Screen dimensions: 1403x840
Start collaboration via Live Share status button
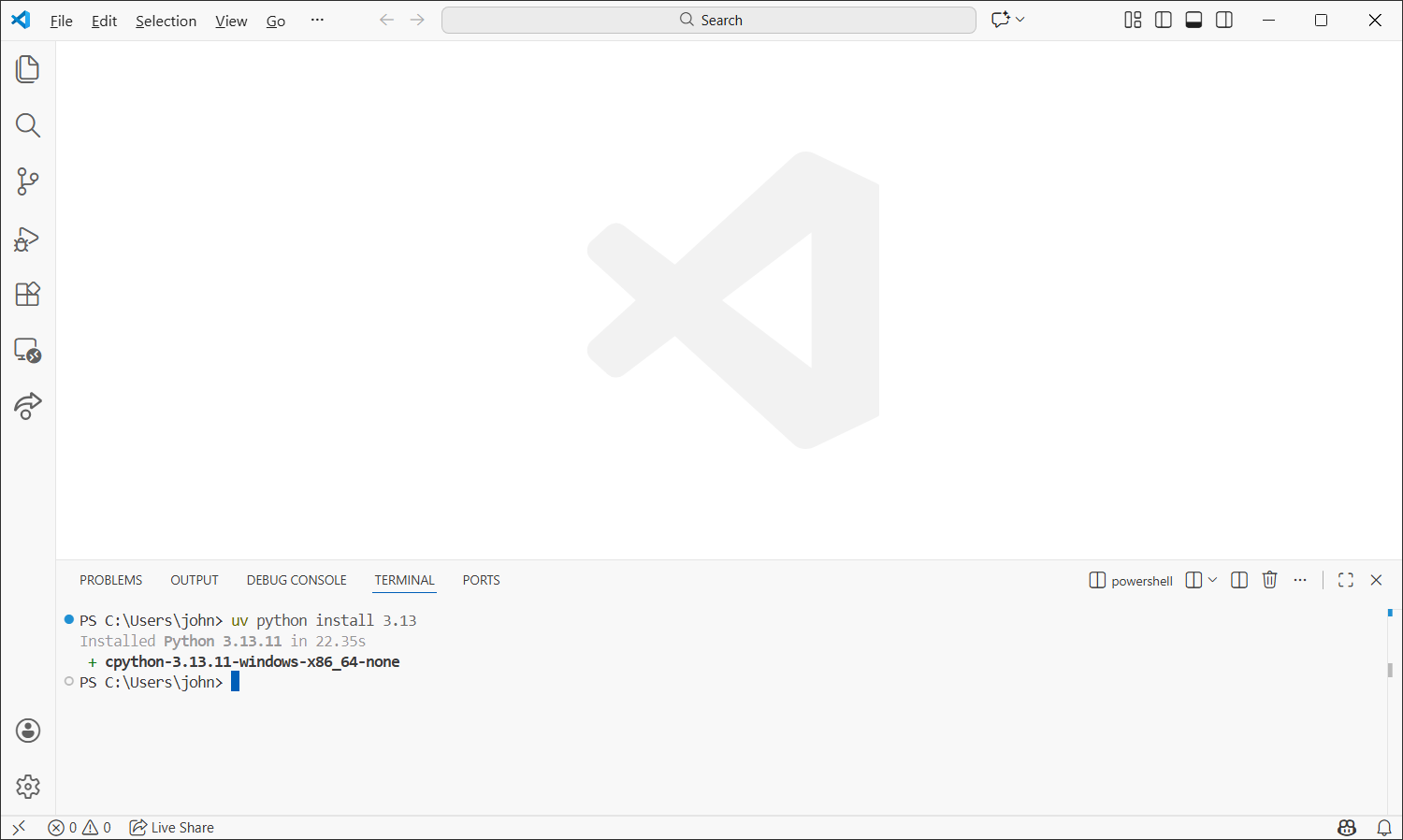pyautogui.click(x=171, y=827)
